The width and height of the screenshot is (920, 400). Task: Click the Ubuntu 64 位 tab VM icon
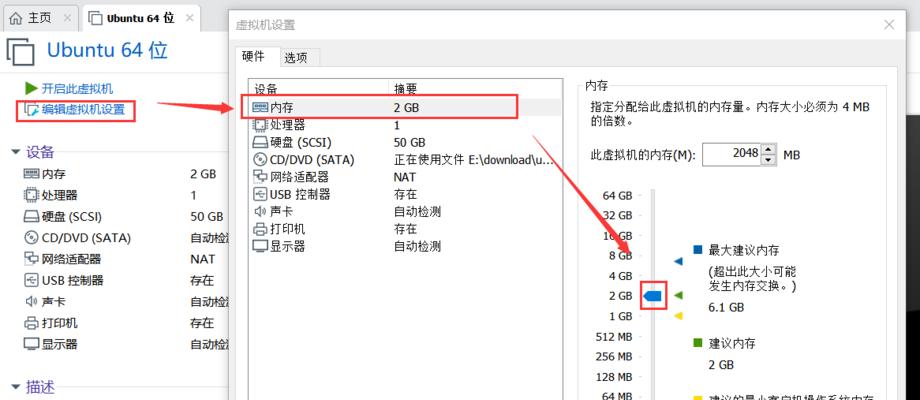click(x=95, y=18)
